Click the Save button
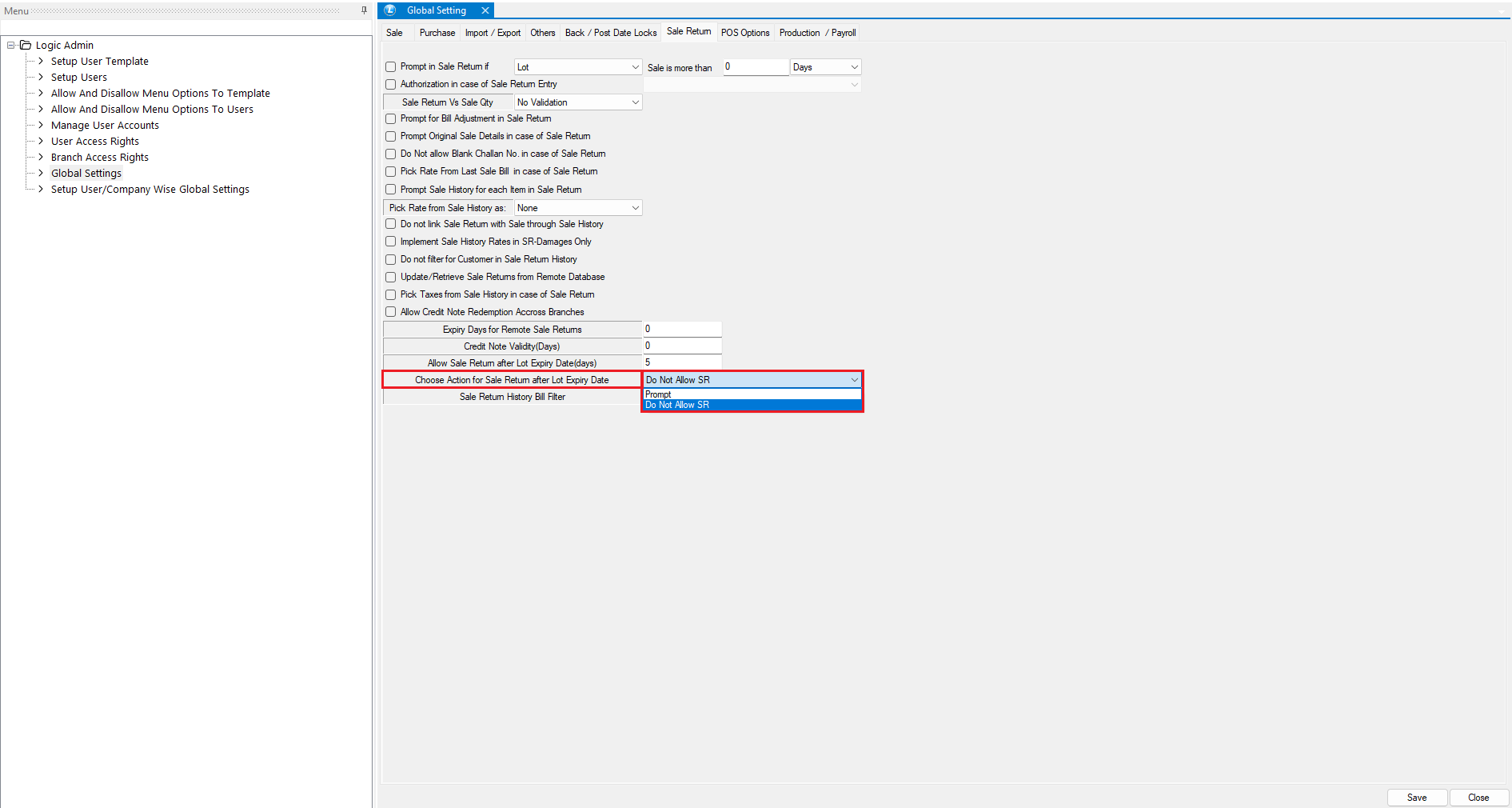1512x808 pixels. (1416, 798)
